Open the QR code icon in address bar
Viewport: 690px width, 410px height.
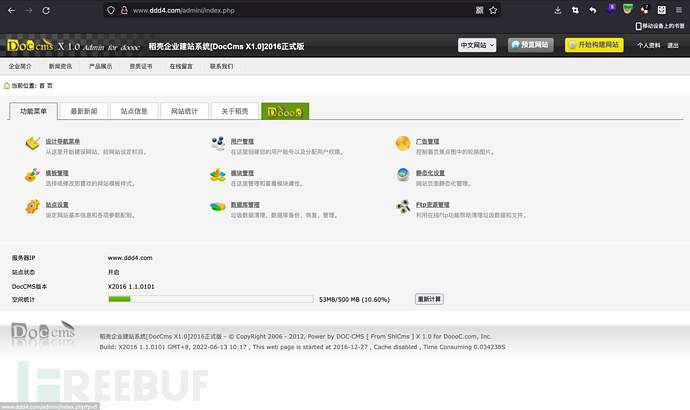pos(480,10)
